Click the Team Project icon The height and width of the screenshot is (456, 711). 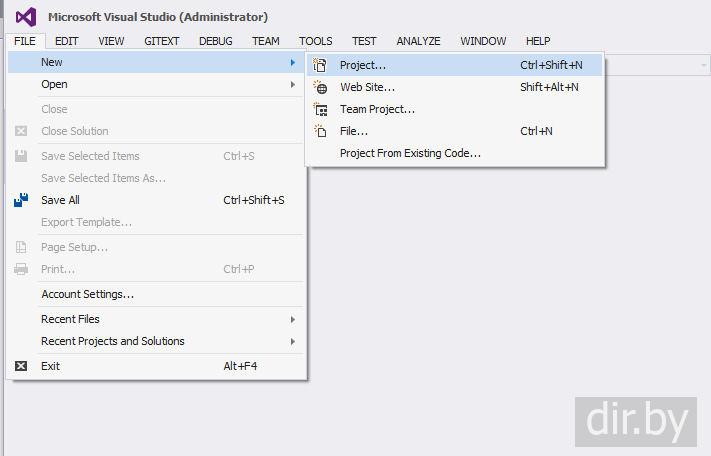pos(320,109)
